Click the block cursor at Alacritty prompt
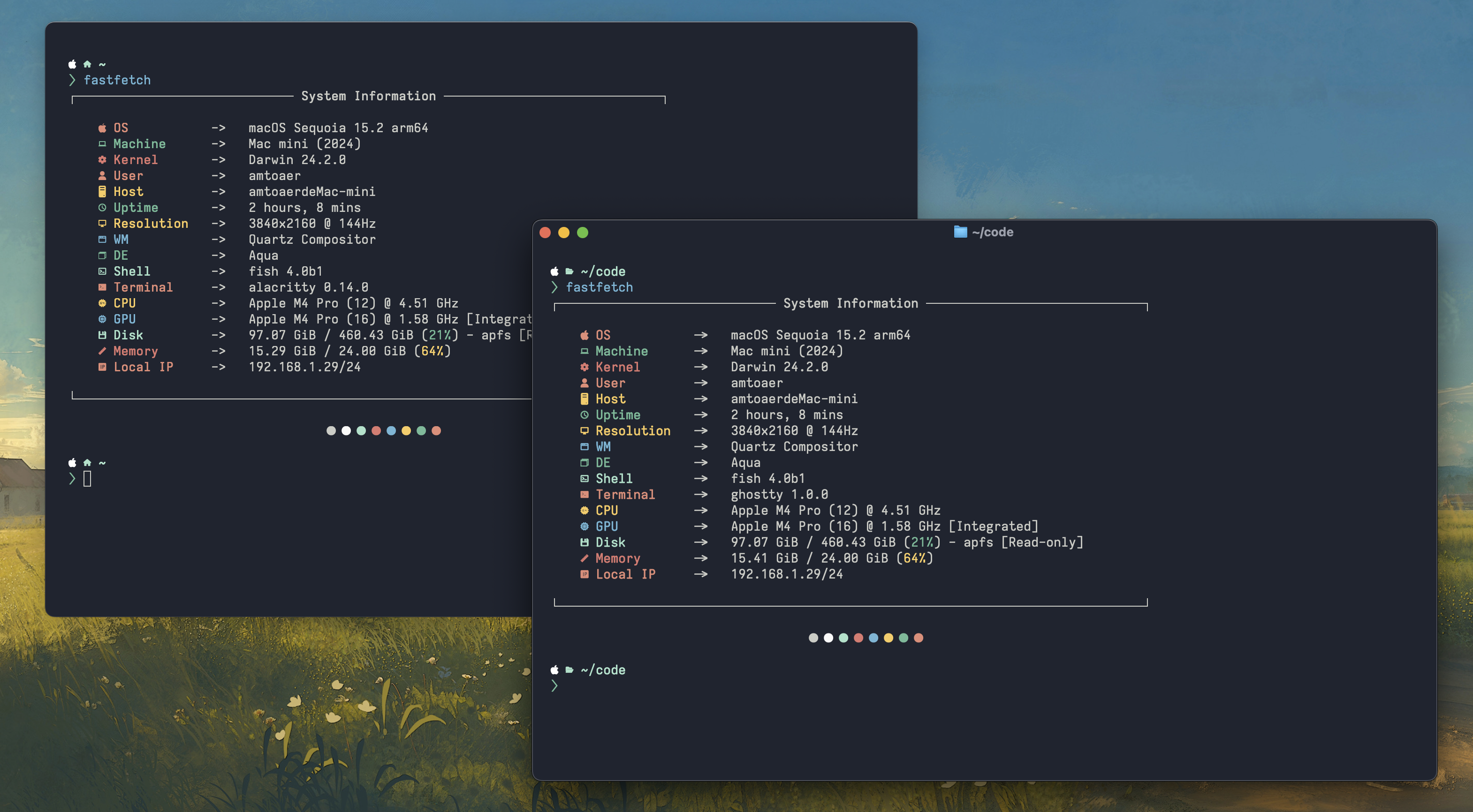Screen dimensions: 1473x812 click(x=87, y=479)
